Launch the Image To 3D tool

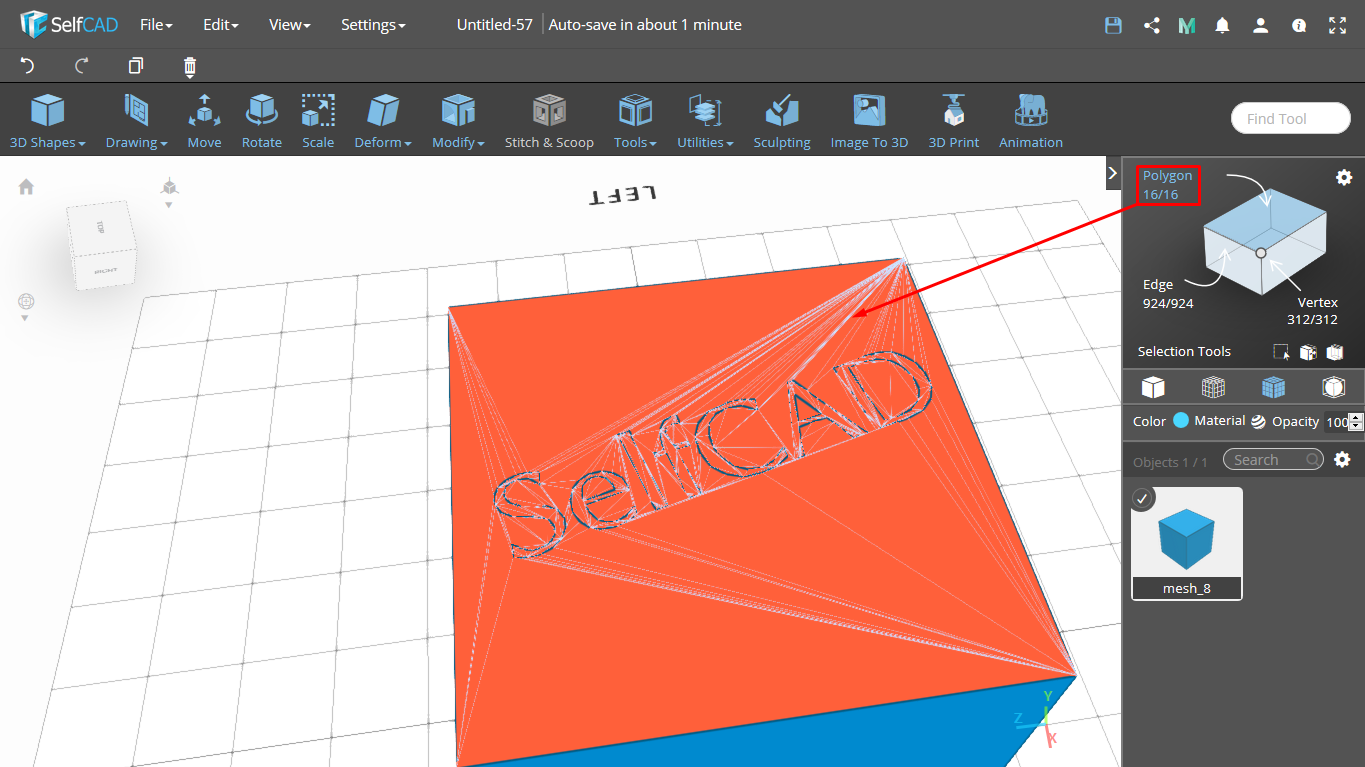(x=869, y=121)
